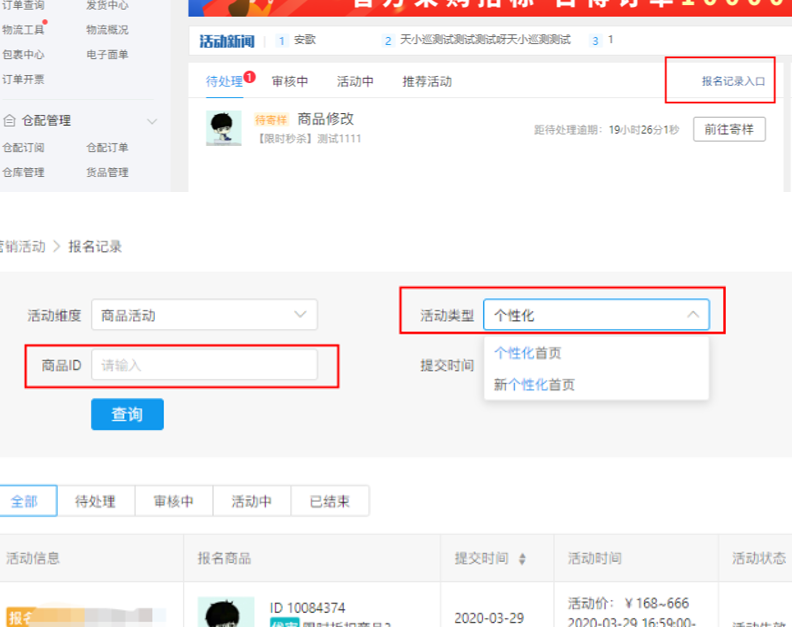
Task: Click the 仓配管理 warehouse icon
Action: [x=9, y=121]
